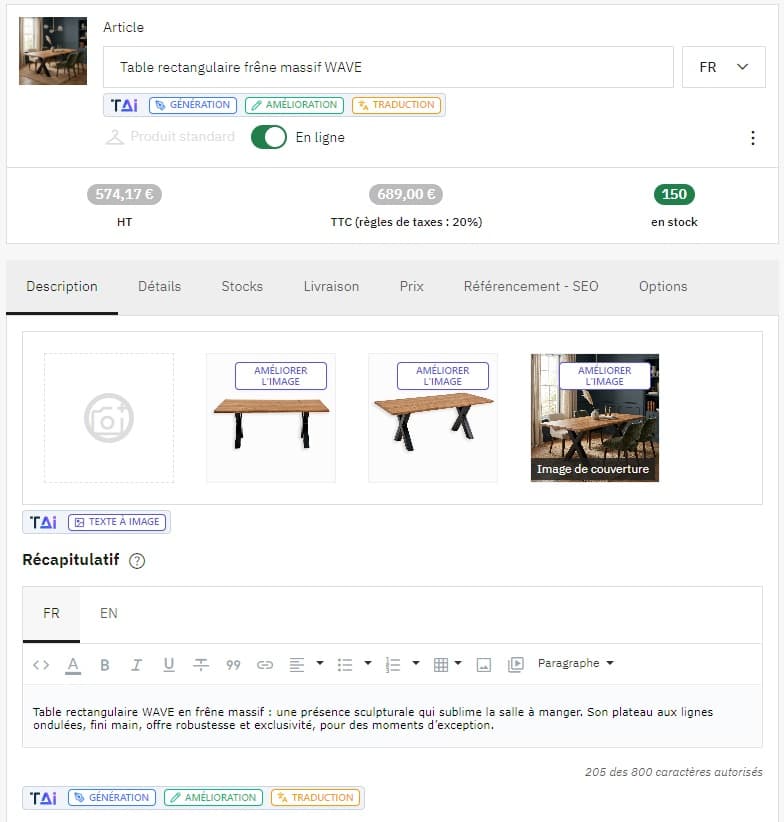Viewport: 784px width, 822px height.
Task: Open the three-dot more options menu
Action: 753,138
